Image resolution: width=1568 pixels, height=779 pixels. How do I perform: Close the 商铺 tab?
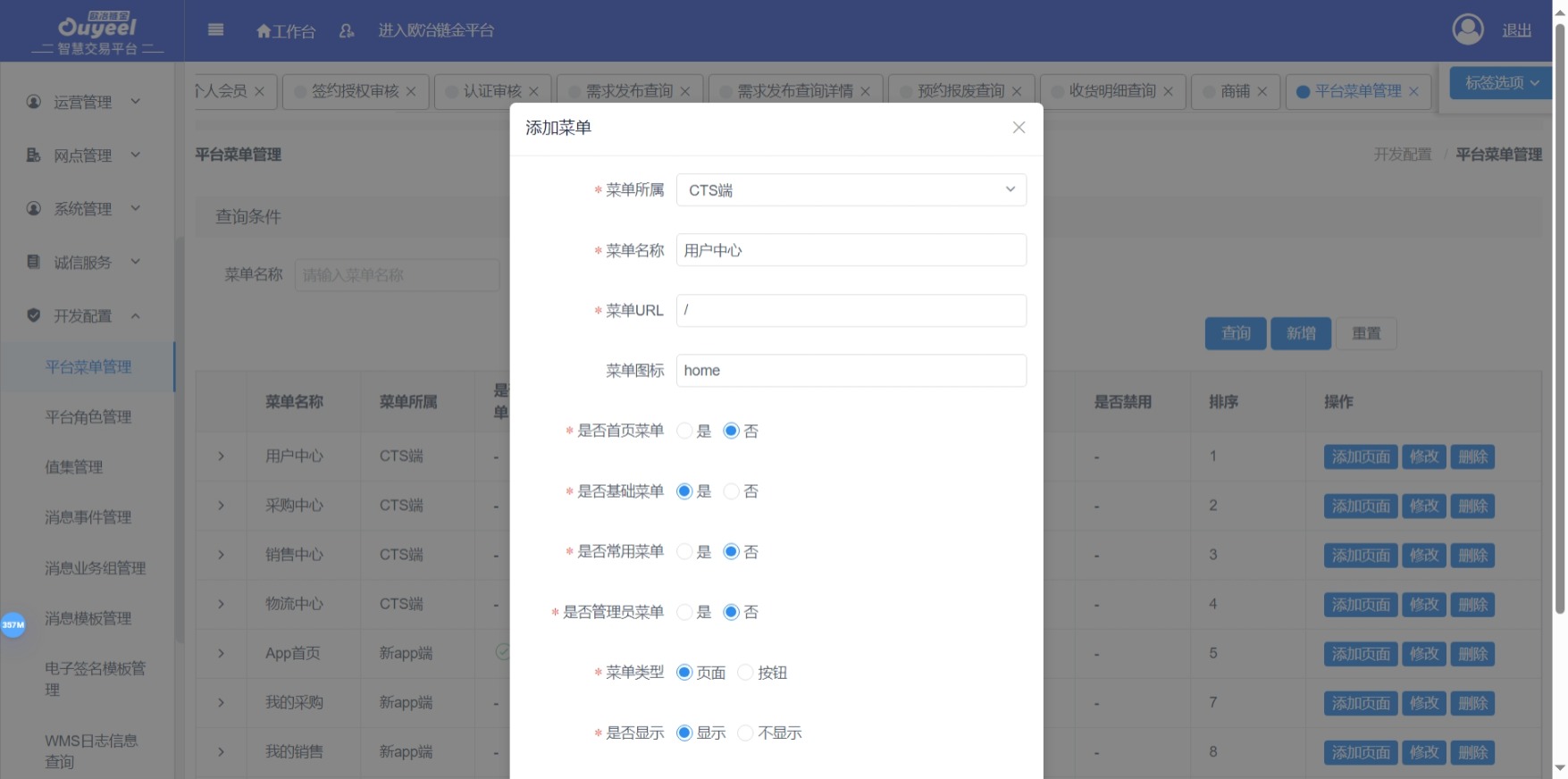coord(1262,91)
